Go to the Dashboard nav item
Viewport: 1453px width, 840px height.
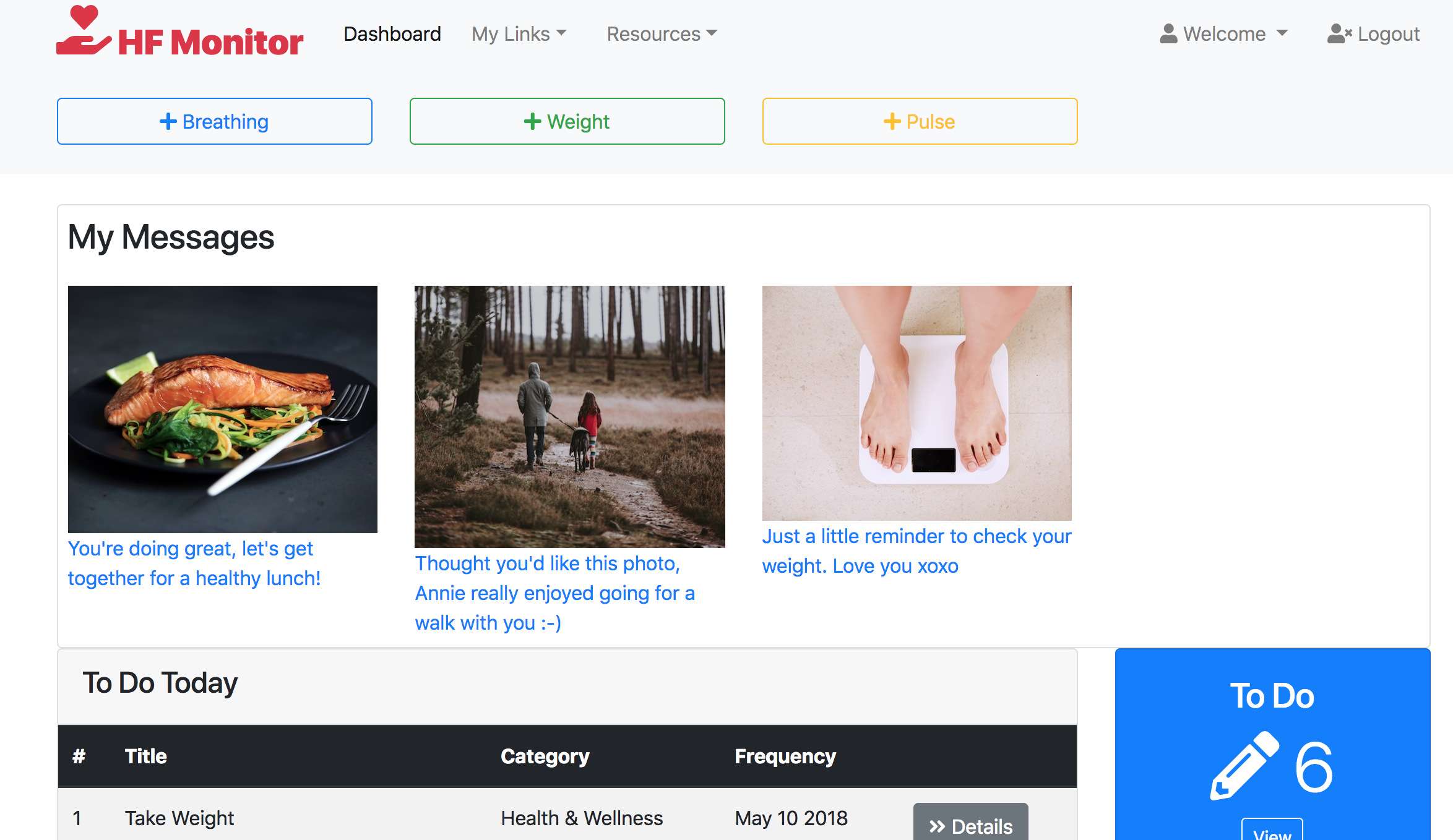click(x=392, y=34)
